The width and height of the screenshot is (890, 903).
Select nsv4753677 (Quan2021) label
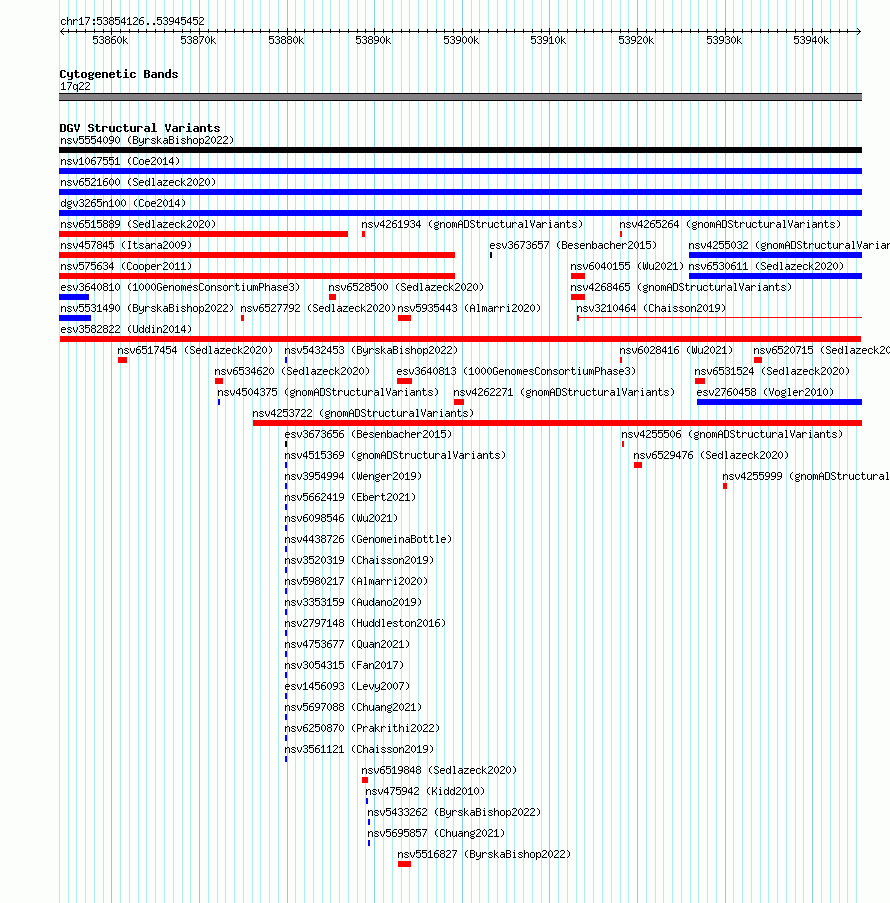[x=347, y=644]
